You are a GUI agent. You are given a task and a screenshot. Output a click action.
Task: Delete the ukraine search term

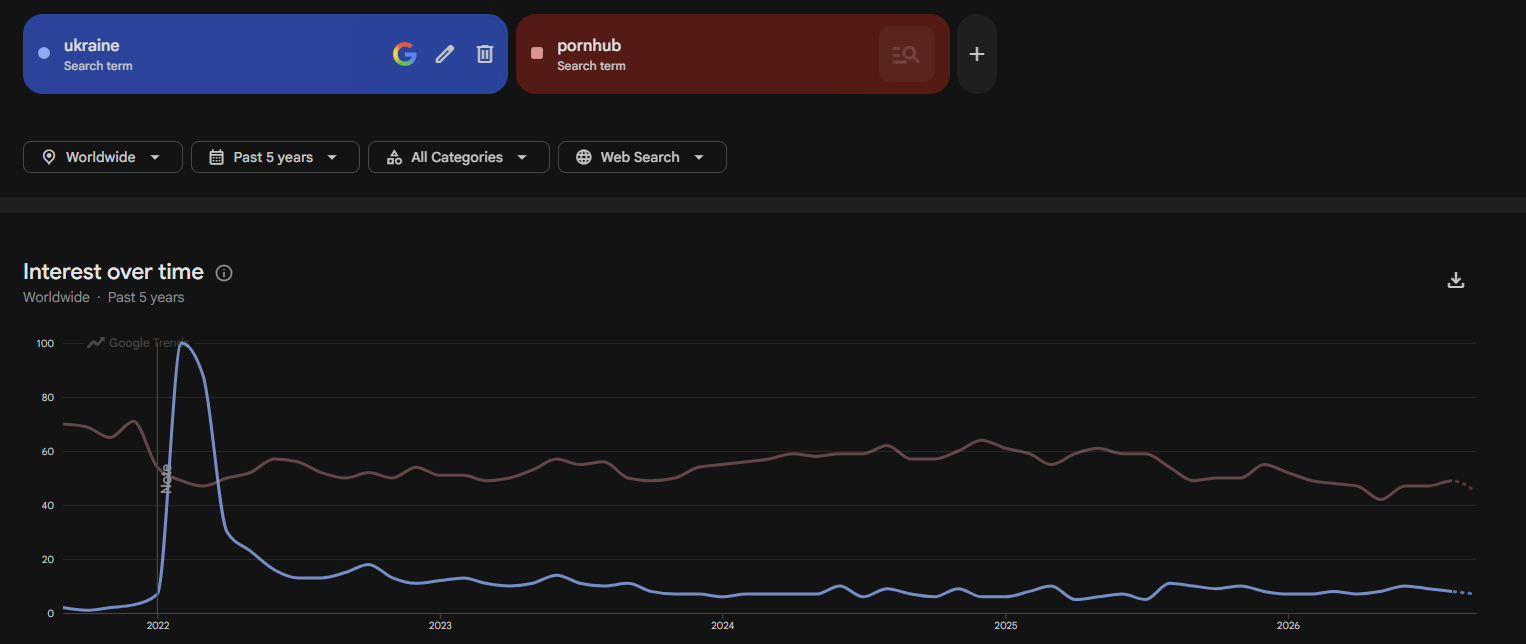(x=485, y=54)
